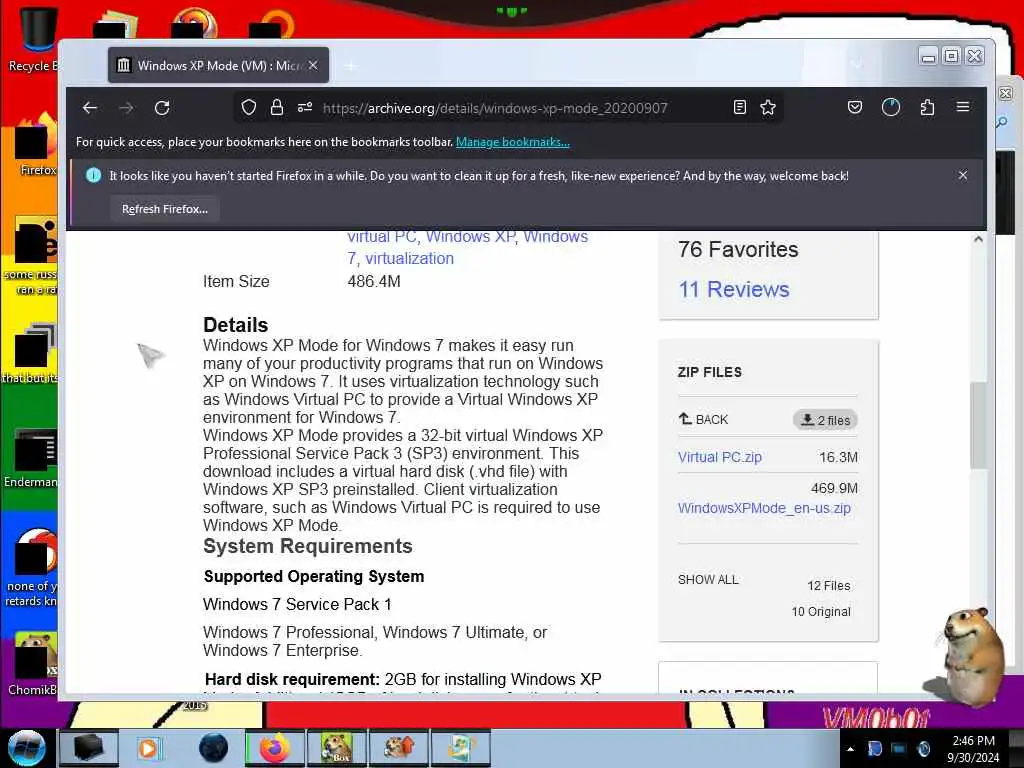Click the Firefox forward arrow

pos(127,108)
